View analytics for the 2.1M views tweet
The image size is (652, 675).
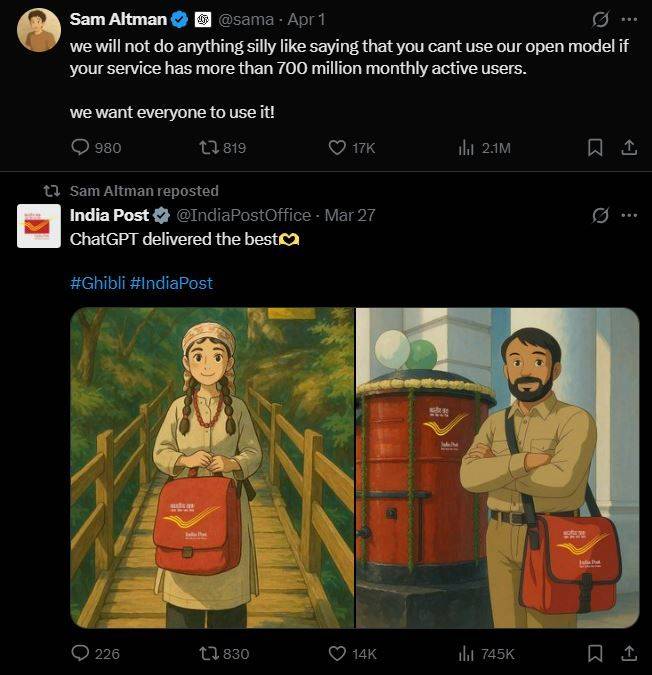[466, 148]
